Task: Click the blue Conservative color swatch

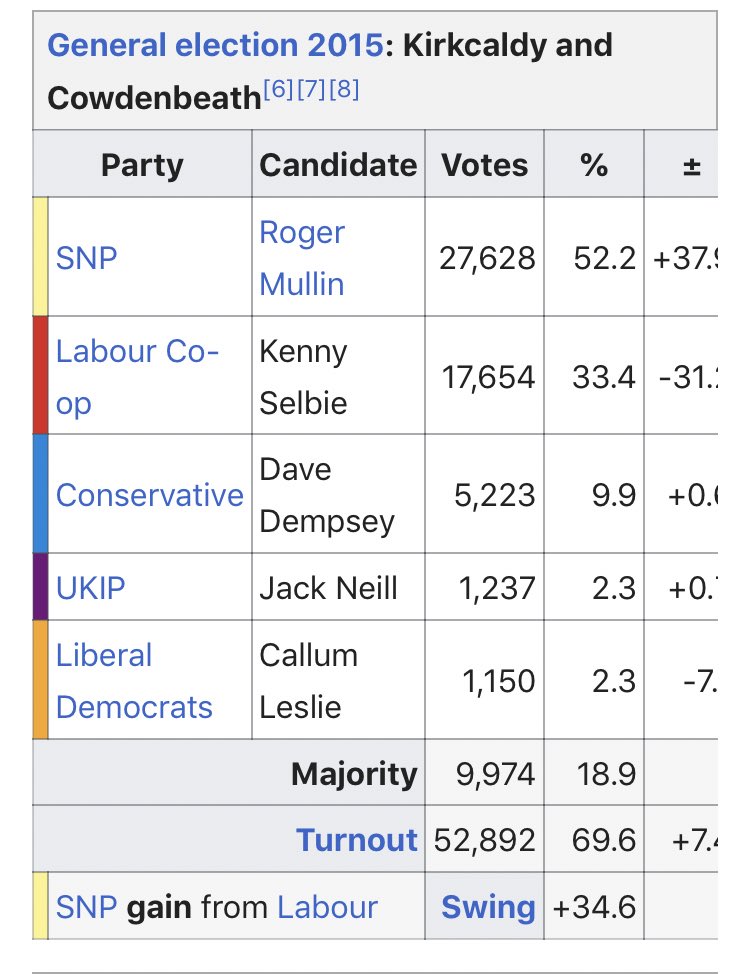Action: (x=40, y=494)
